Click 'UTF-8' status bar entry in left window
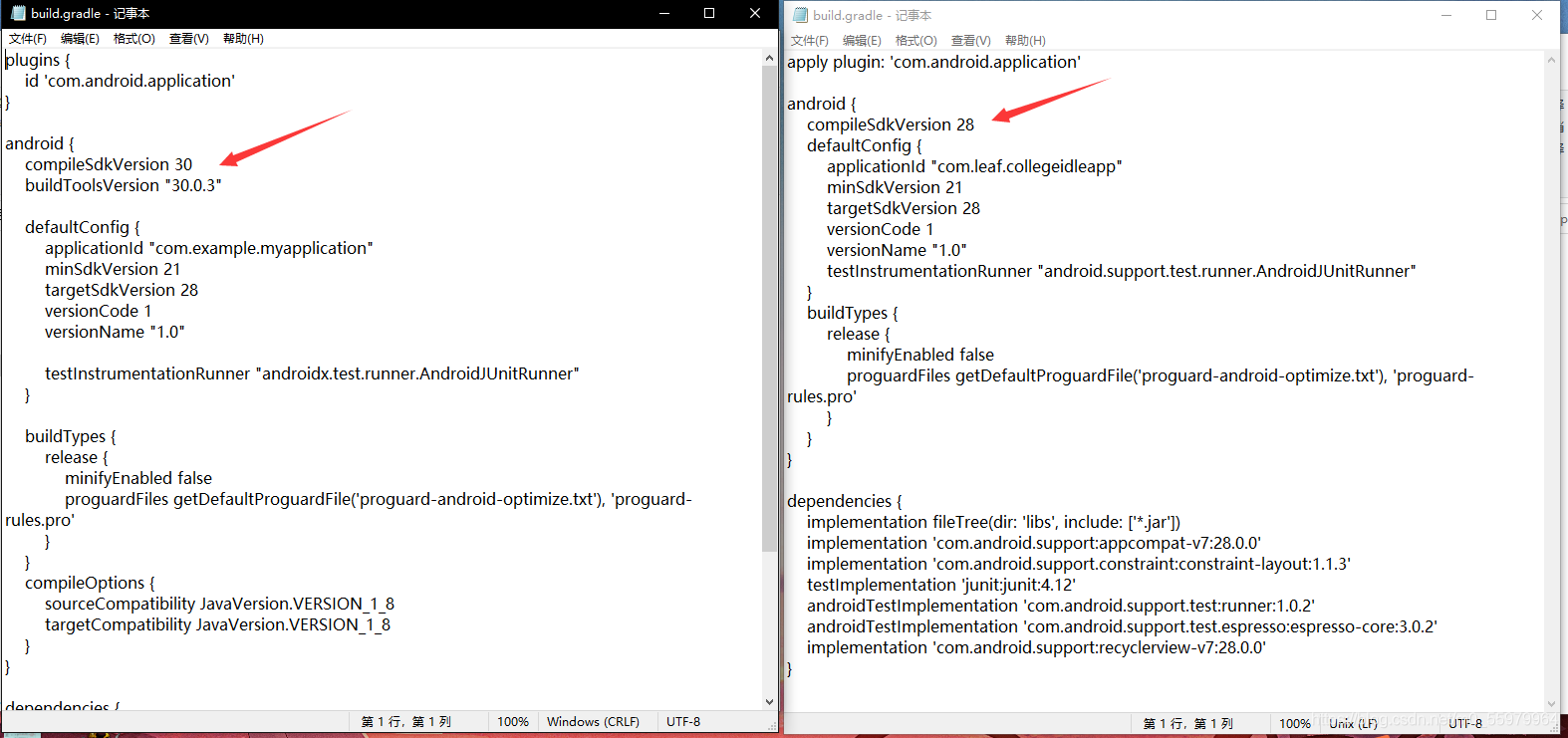Screen dimensions: 1568x738 pos(683,722)
